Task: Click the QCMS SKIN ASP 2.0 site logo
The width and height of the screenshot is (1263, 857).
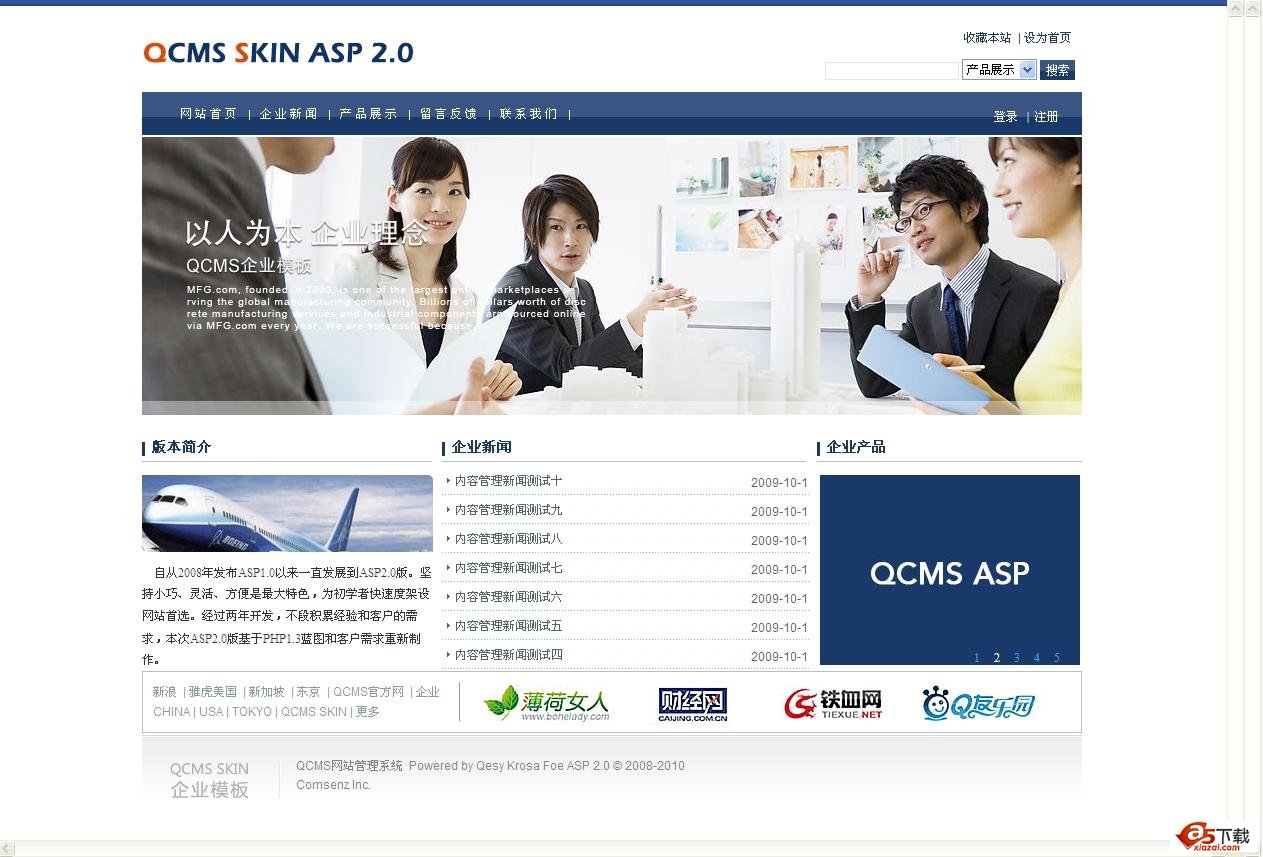Action: point(277,52)
